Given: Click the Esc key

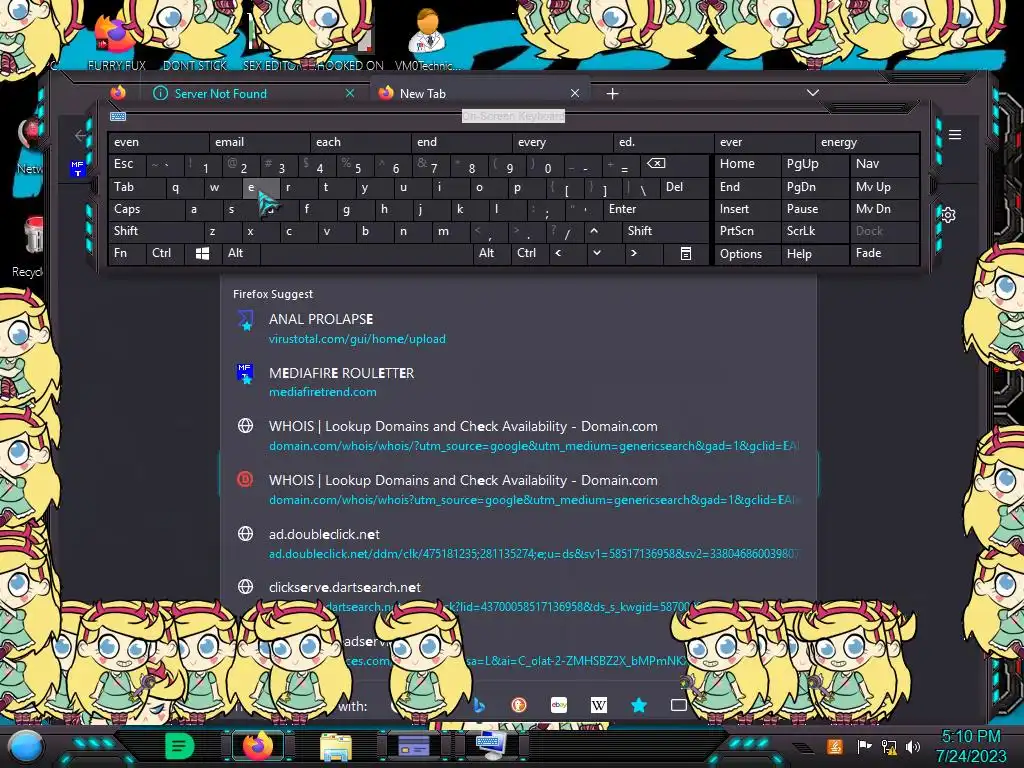Looking at the screenshot, I should (127, 164).
